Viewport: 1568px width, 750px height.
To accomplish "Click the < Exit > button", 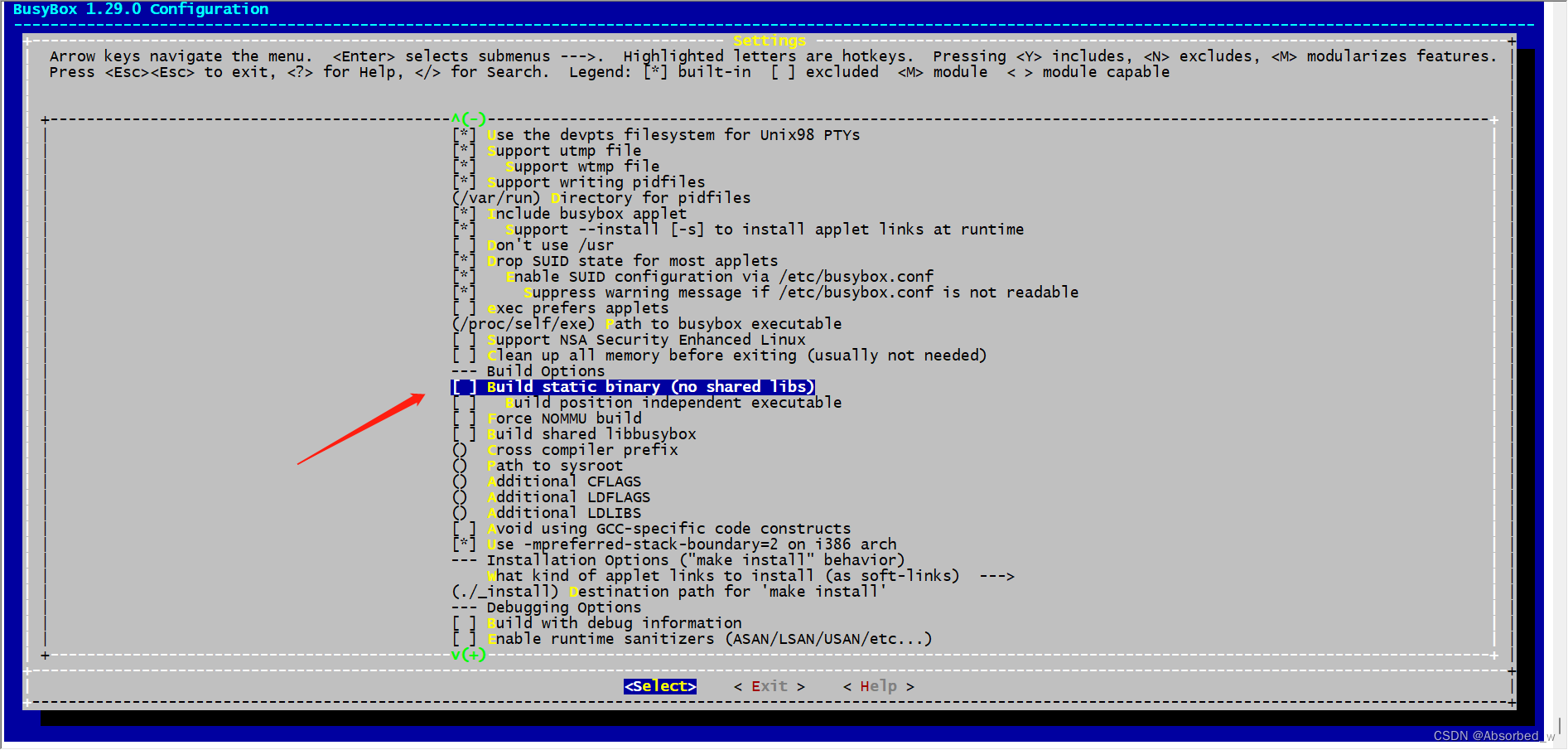I will (770, 686).
